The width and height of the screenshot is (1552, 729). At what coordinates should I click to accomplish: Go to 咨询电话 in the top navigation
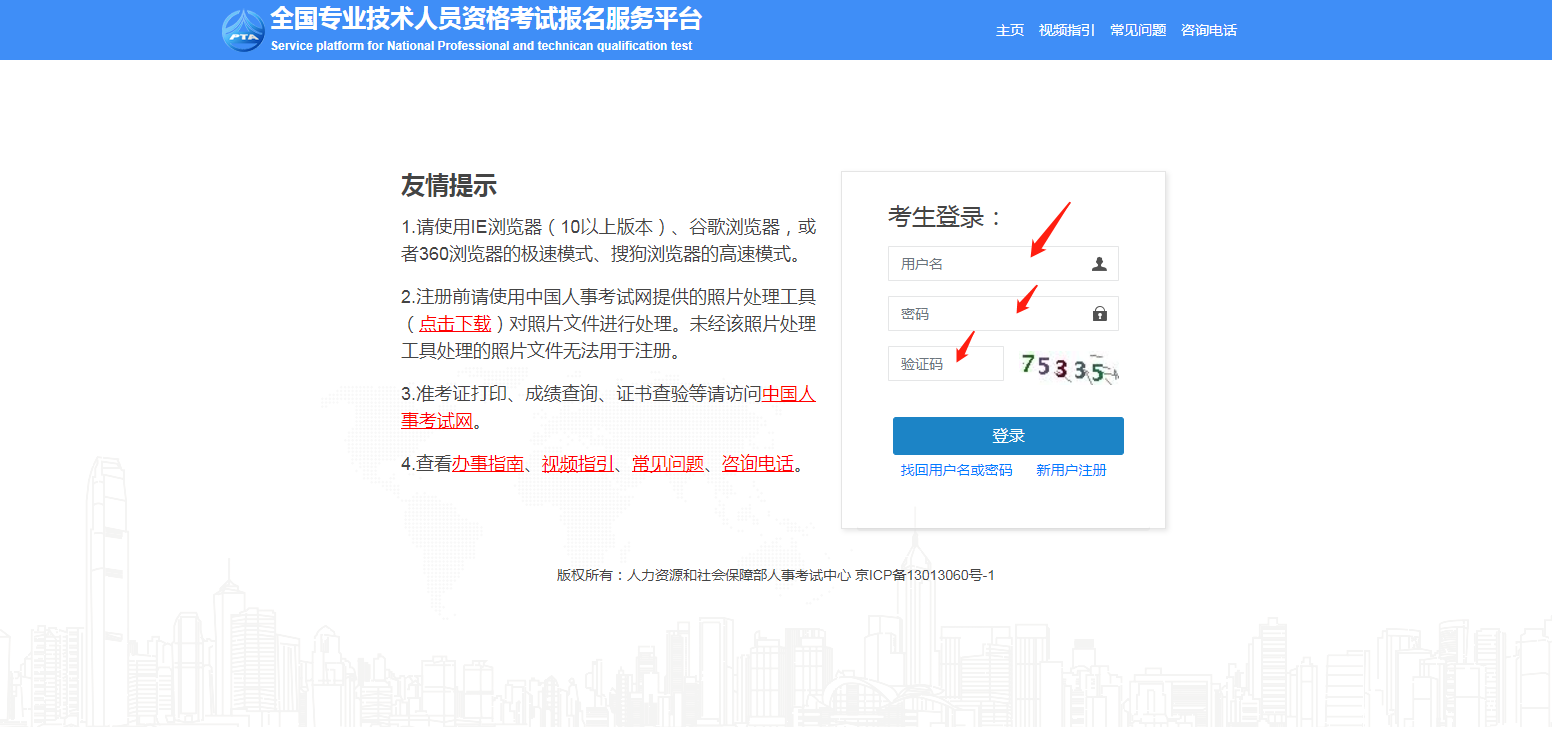(1209, 30)
